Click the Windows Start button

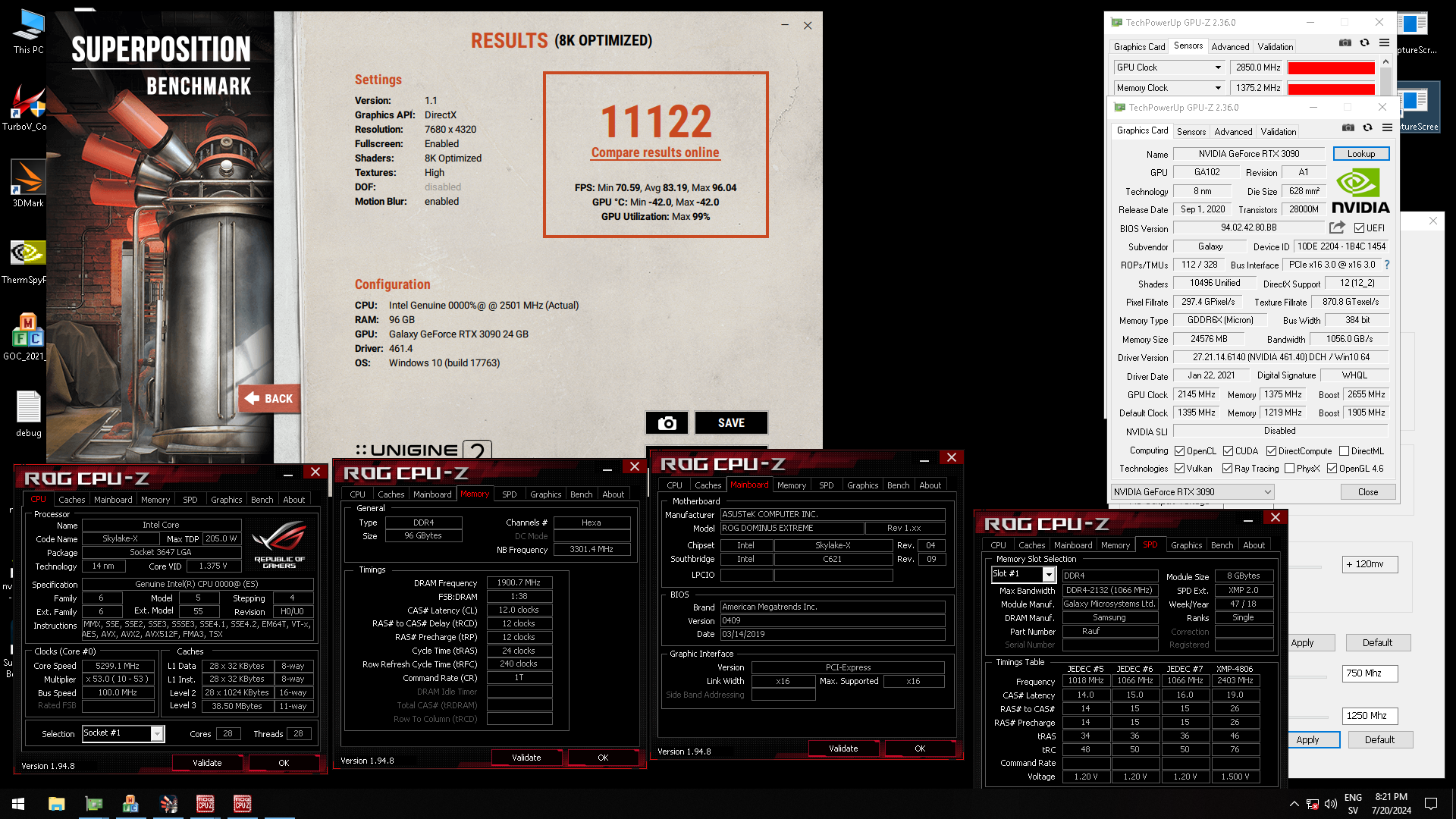coord(18,804)
